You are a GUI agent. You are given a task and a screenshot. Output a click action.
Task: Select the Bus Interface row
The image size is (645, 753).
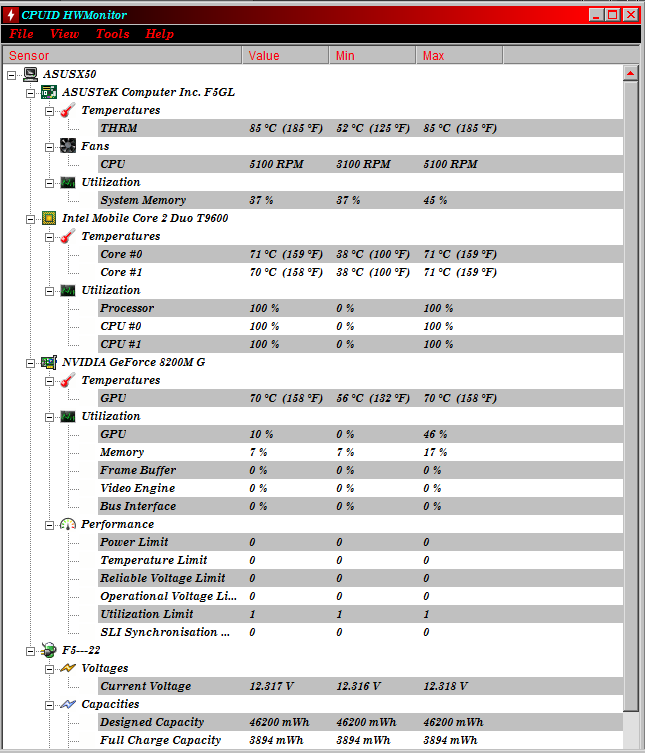coord(360,506)
